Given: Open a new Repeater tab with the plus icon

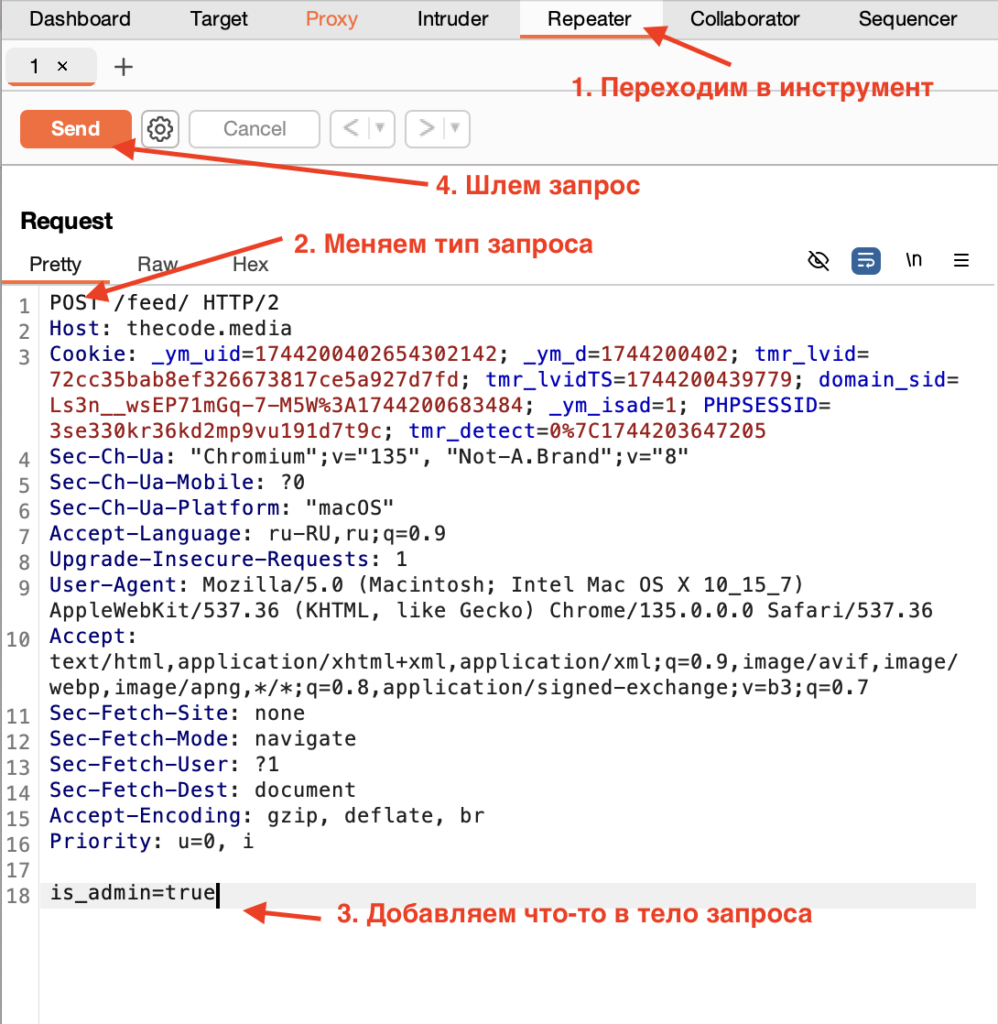Looking at the screenshot, I should [123, 67].
